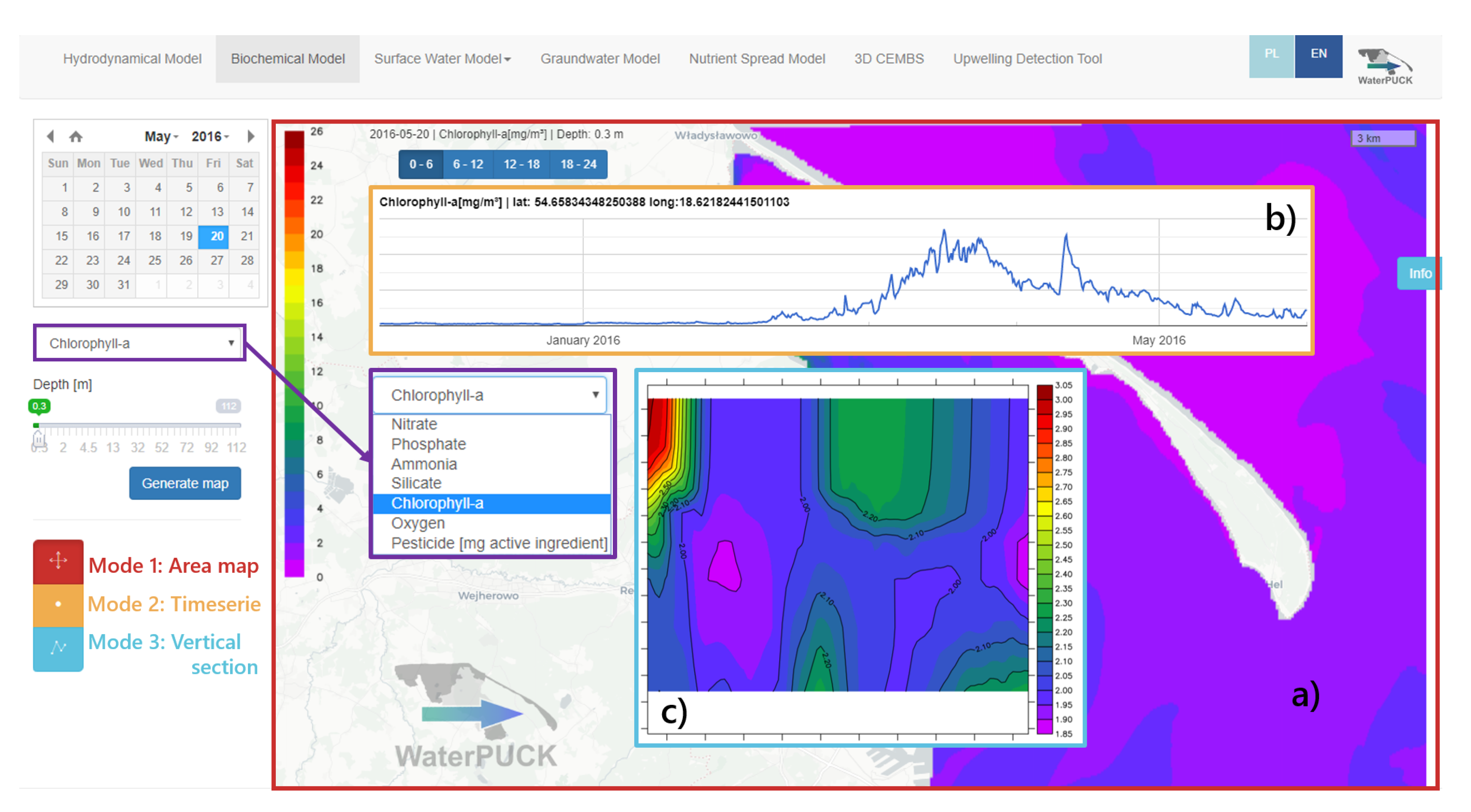1471x812 pixels.
Task: Click the WaterPUCK logo in header
Action: pyautogui.click(x=1385, y=66)
